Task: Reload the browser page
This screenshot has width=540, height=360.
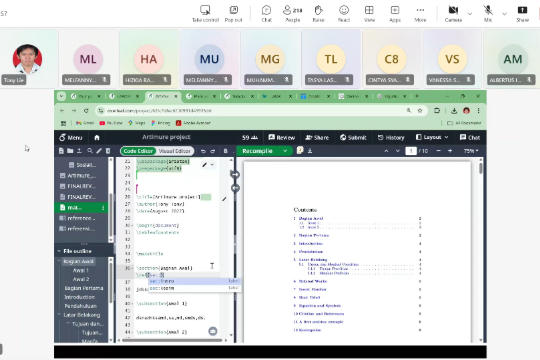Action: click(x=86, y=111)
